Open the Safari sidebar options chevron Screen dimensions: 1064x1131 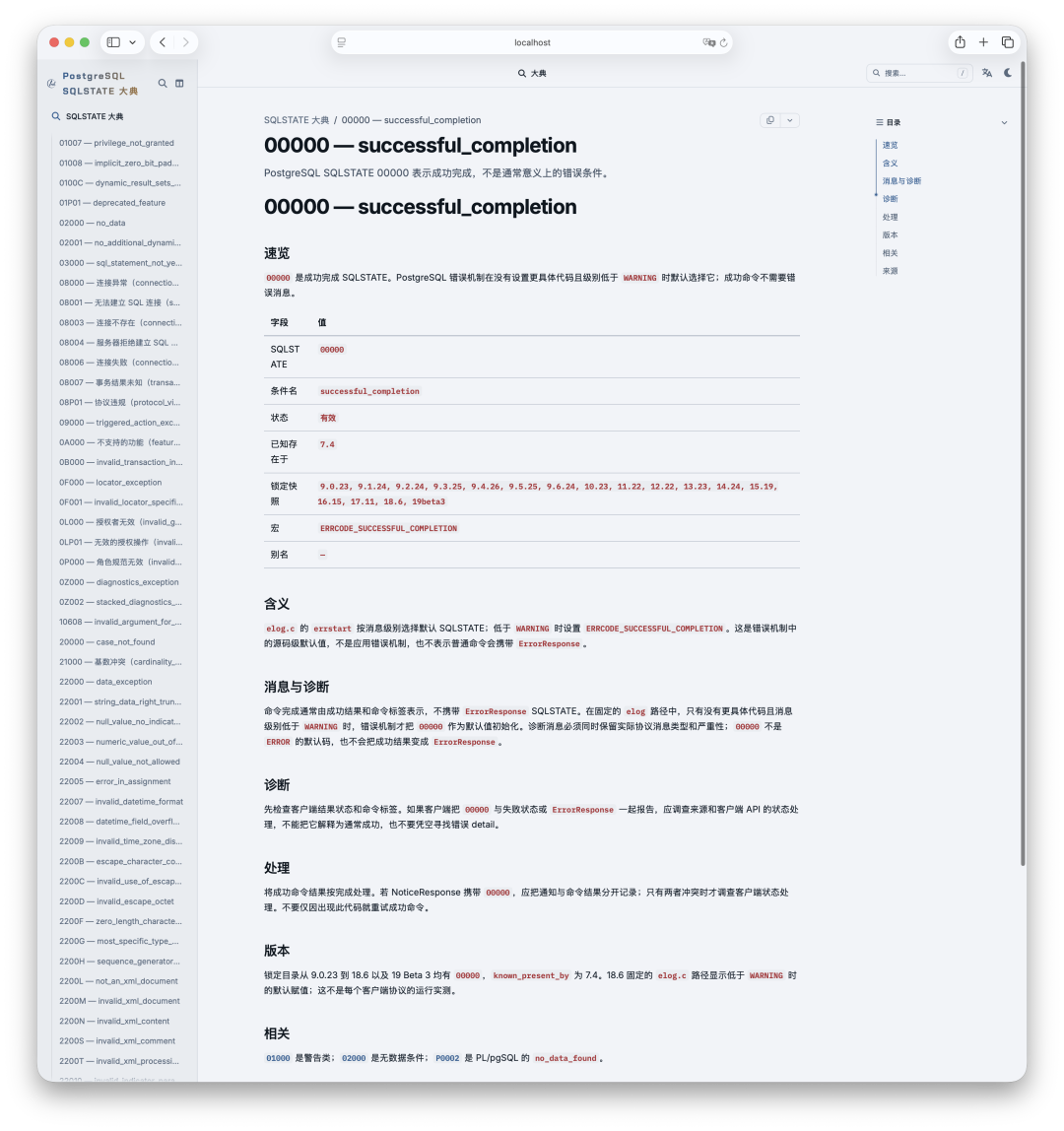pyautogui.click(x=133, y=42)
